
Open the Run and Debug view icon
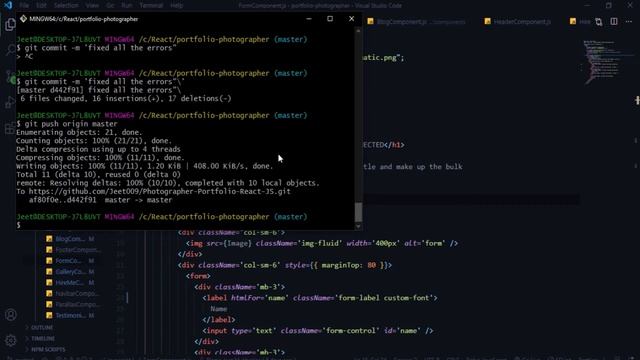click(10, 102)
